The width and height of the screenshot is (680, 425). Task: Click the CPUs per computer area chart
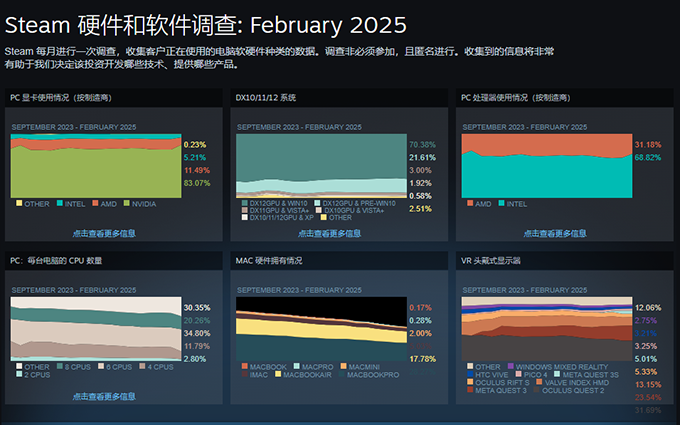pos(96,329)
